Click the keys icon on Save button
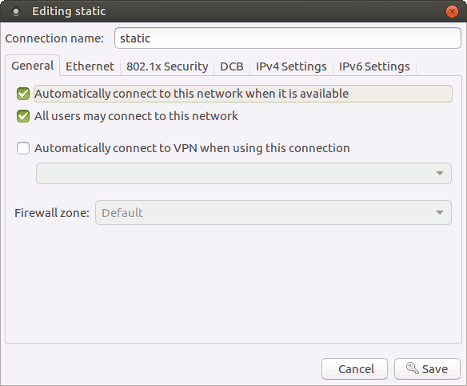 (x=412, y=368)
